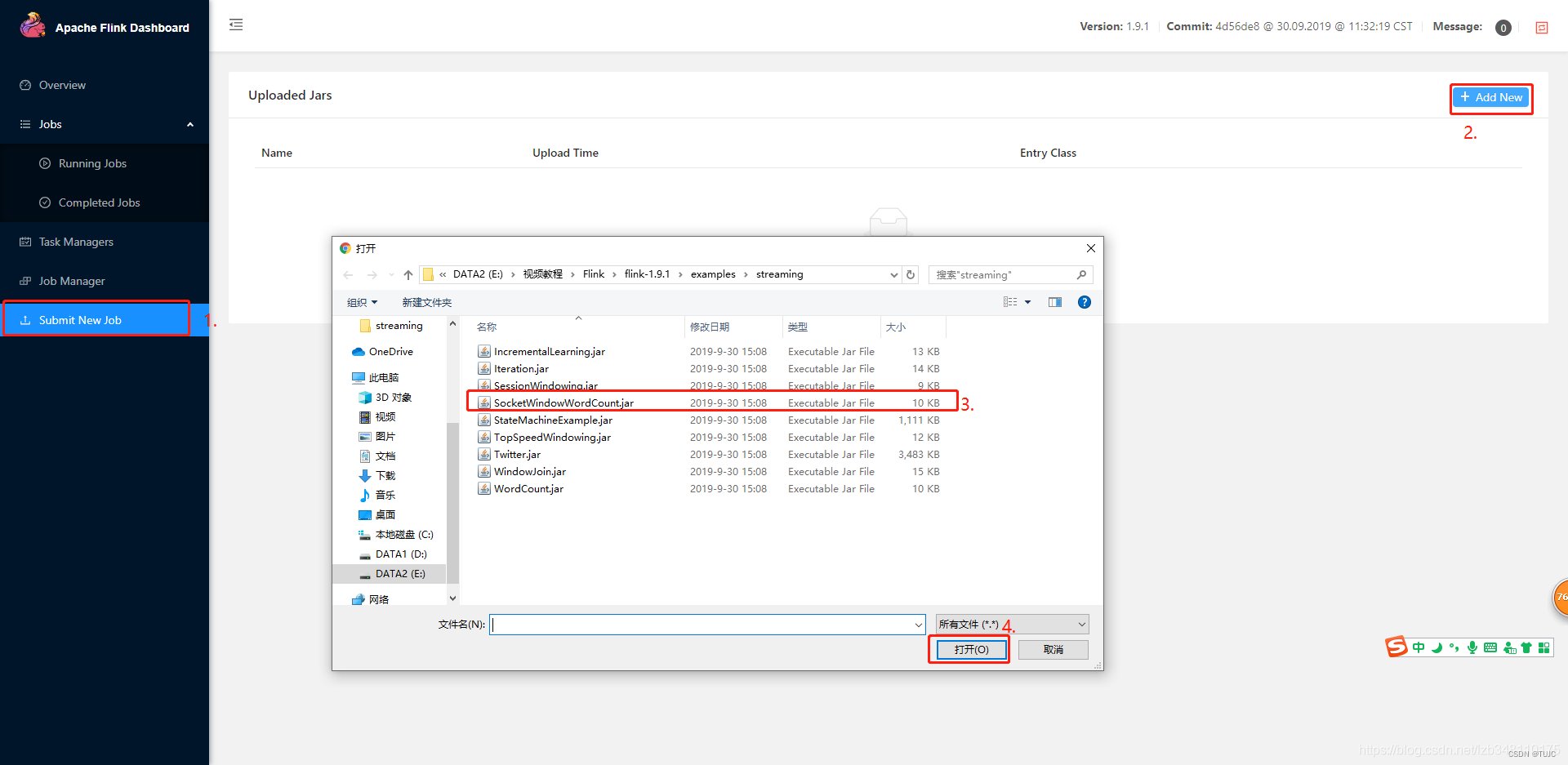Show the preview pane
Screen dimensions: 1568x765
click(x=1055, y=302)
